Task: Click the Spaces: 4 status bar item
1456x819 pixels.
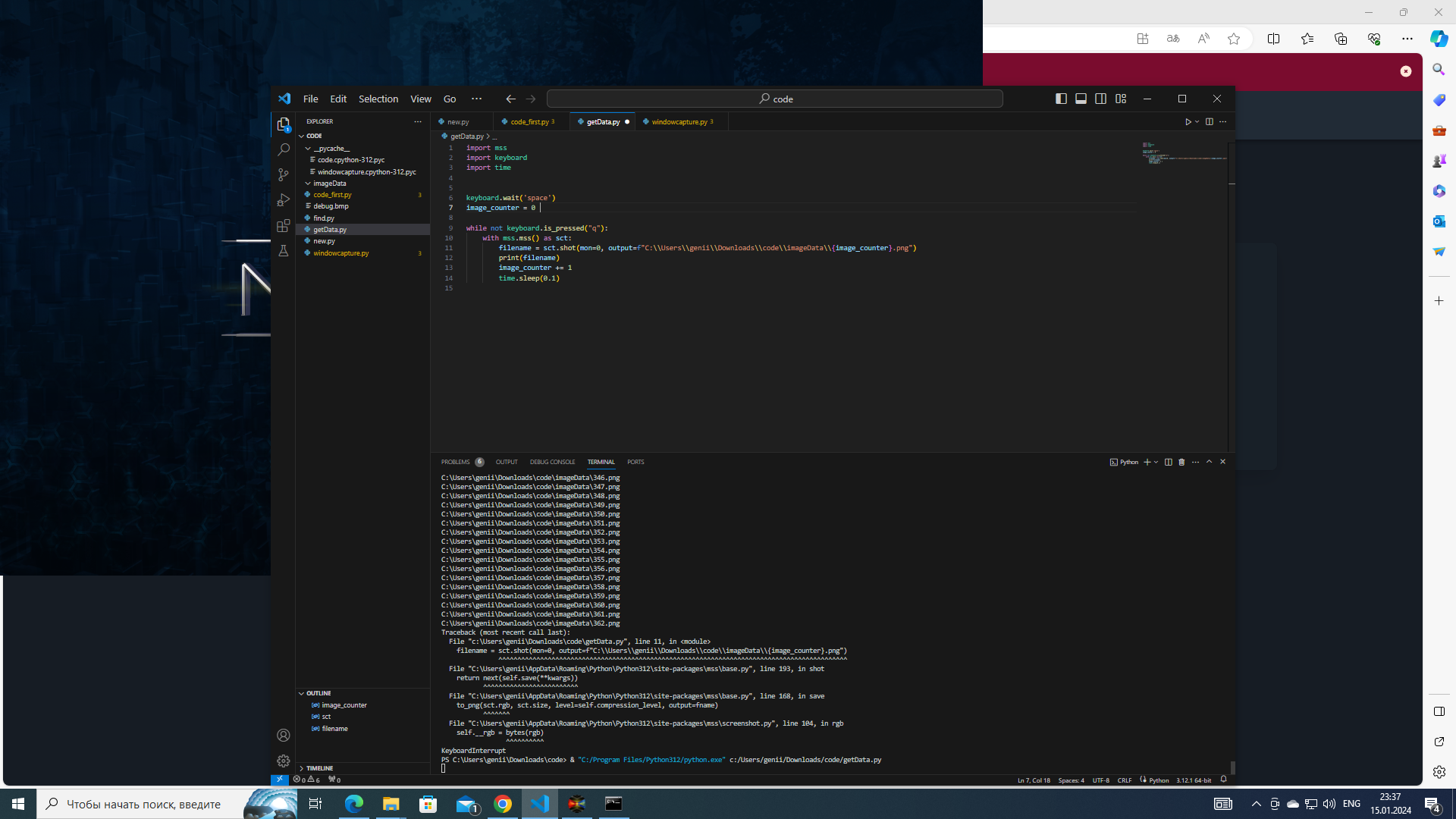Action: [x=1071, y=780]
